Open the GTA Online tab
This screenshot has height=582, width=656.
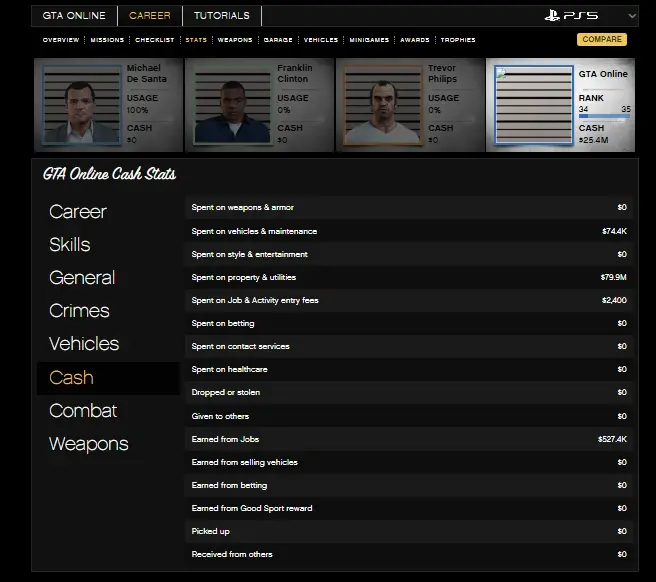click(x=74, y=16)
